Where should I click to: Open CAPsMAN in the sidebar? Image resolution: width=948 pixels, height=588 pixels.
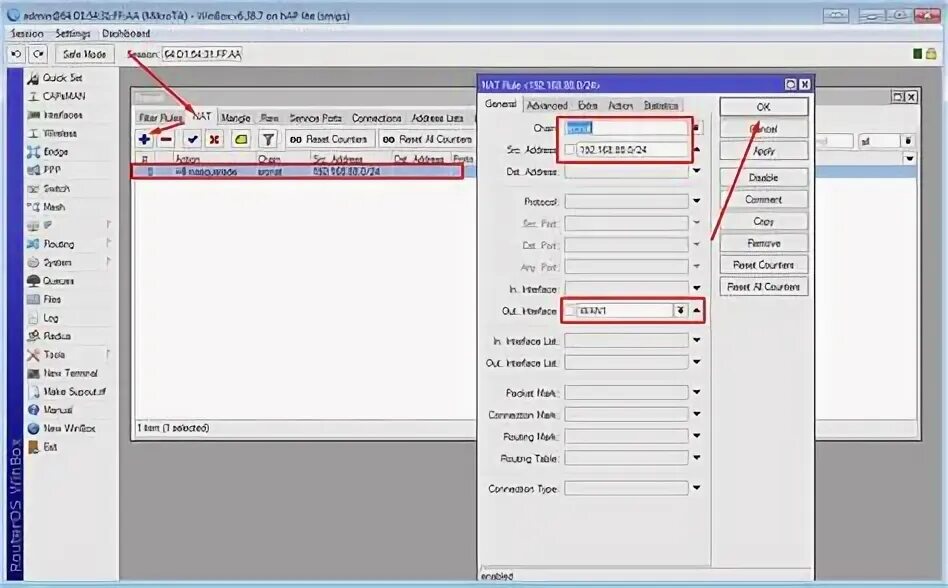[x=63, y=96]
